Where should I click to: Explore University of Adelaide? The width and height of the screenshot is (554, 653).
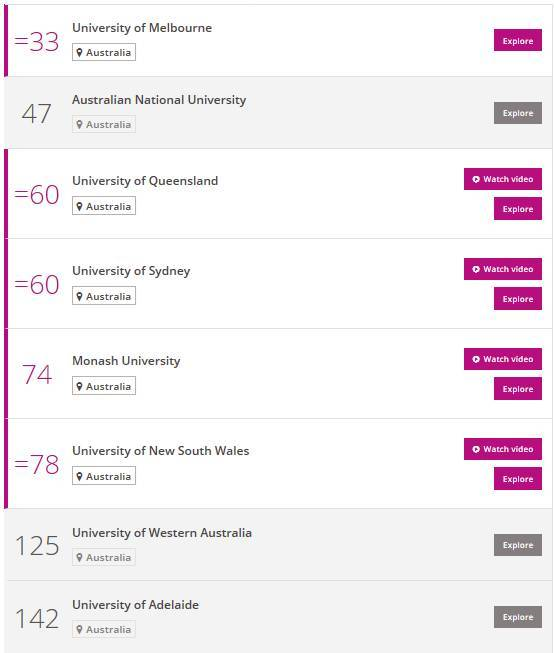pos(518,617)
